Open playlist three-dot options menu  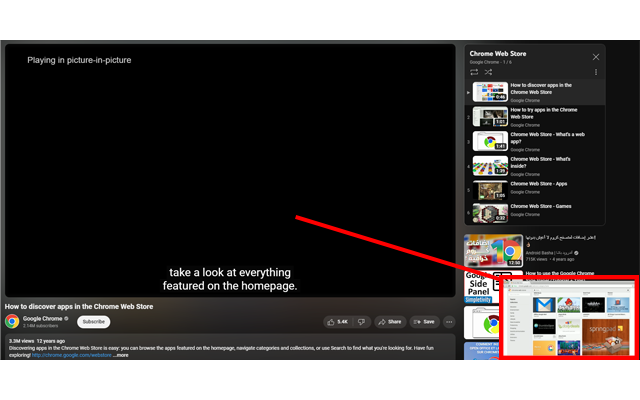pyautogui.click(x=596, y=72)
